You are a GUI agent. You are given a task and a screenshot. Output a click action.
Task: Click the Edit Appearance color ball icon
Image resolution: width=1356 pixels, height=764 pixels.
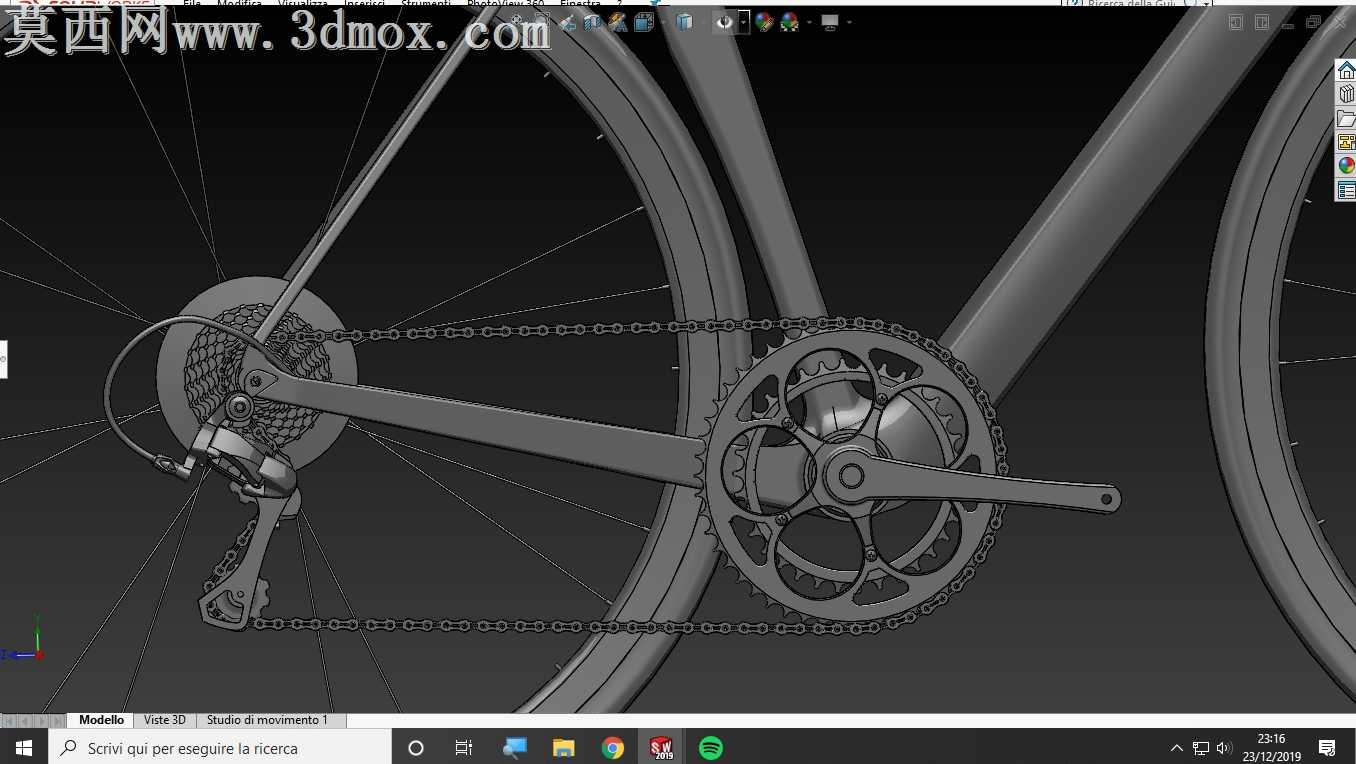click(764, 22)
